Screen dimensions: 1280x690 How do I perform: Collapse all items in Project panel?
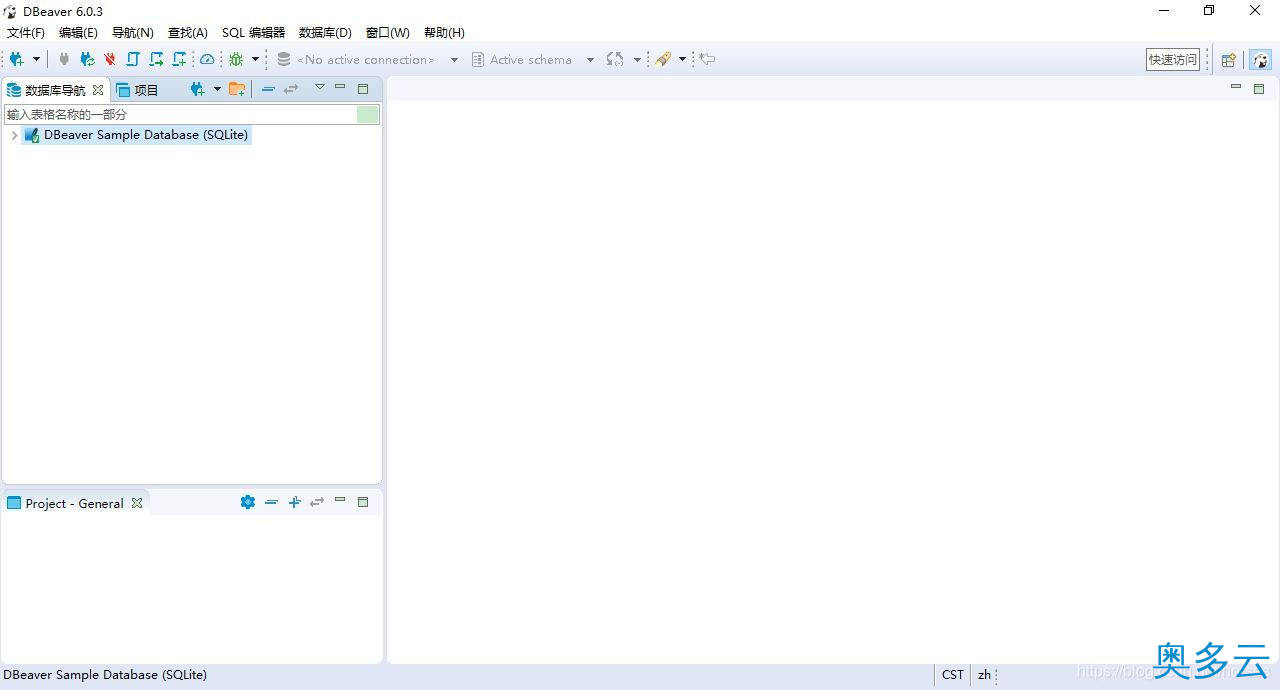click(271, 502)
